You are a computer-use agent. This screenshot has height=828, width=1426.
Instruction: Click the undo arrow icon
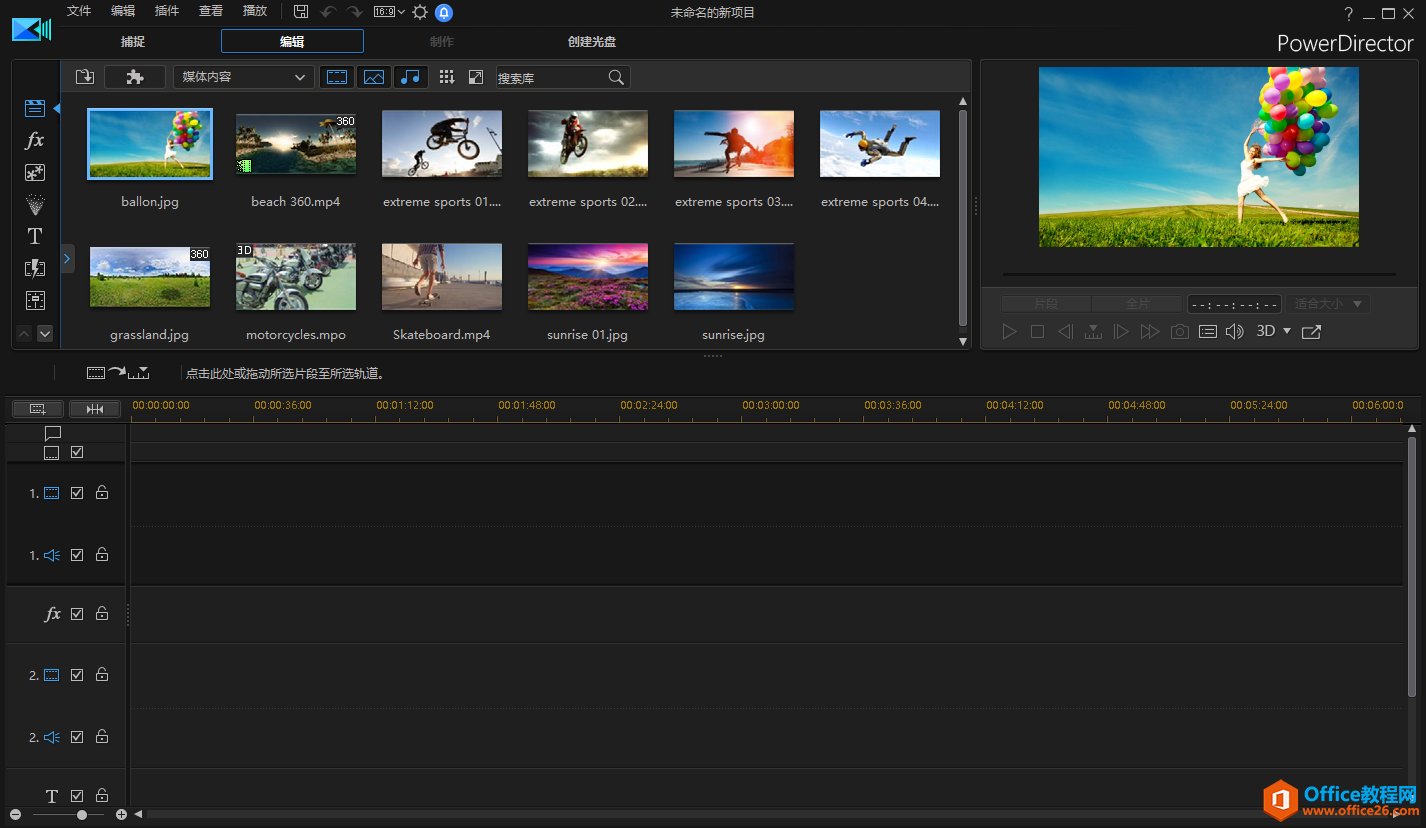(x=328, y=12)
